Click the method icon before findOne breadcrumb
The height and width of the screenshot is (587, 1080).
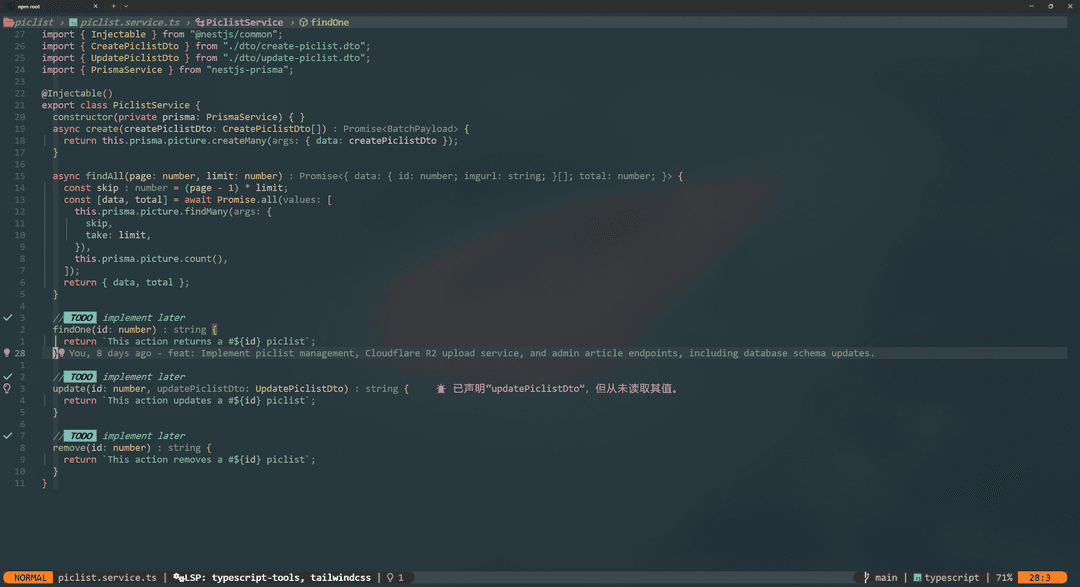[303, 22]
